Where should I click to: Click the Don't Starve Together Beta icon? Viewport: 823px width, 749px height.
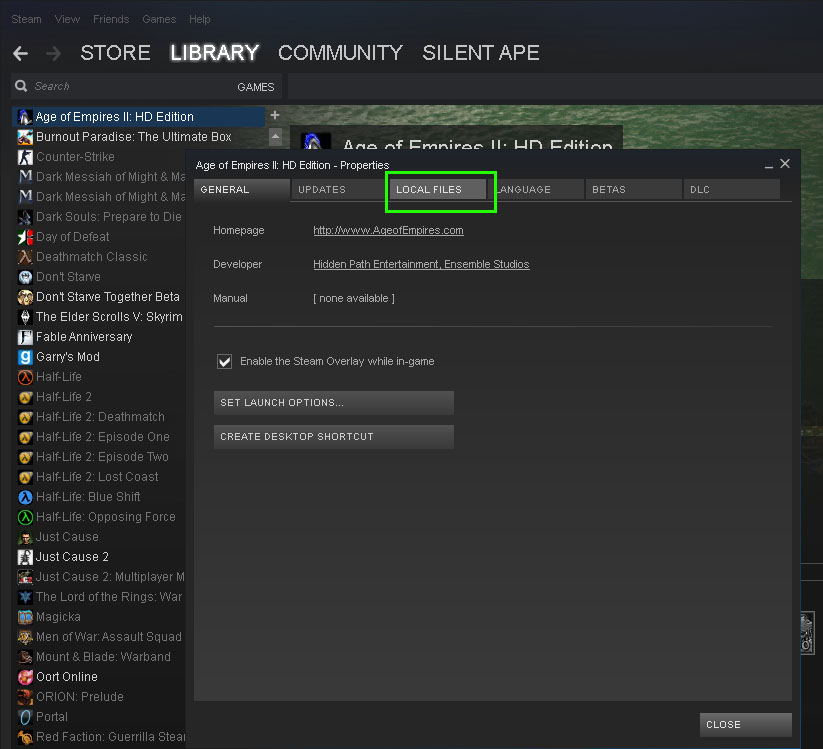25,297
